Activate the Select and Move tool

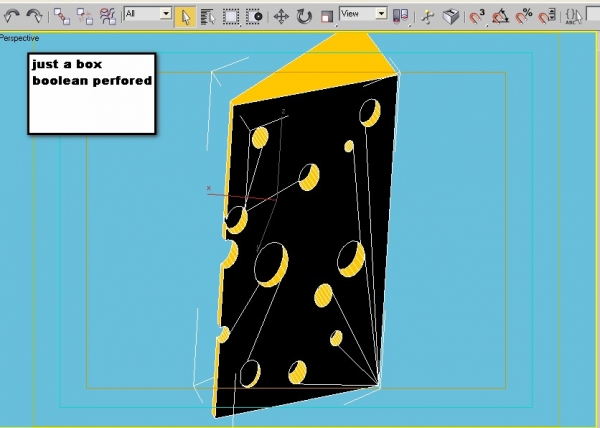[281, 17]
